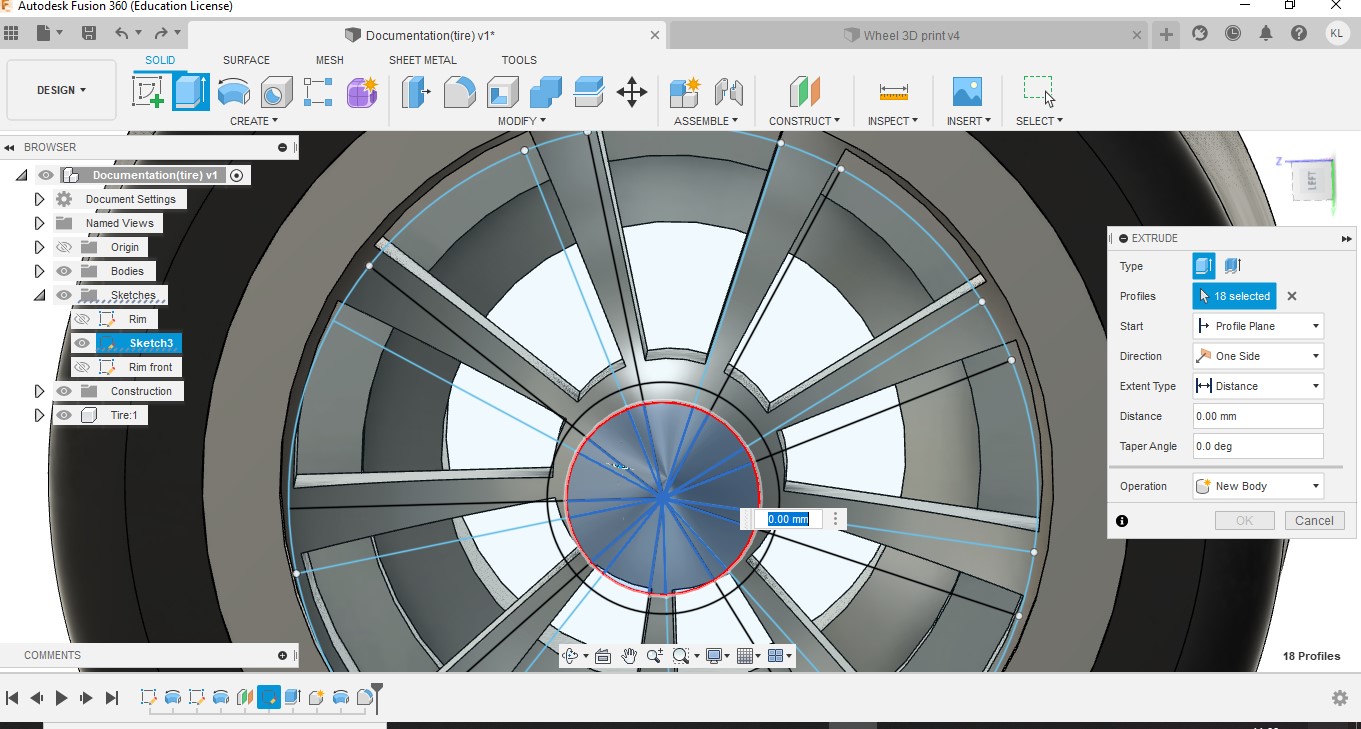Screen dimensions: 1361x729
Task: Switch to the Wheel 3D print v4 document tab
Action: (x=910, y=35)
